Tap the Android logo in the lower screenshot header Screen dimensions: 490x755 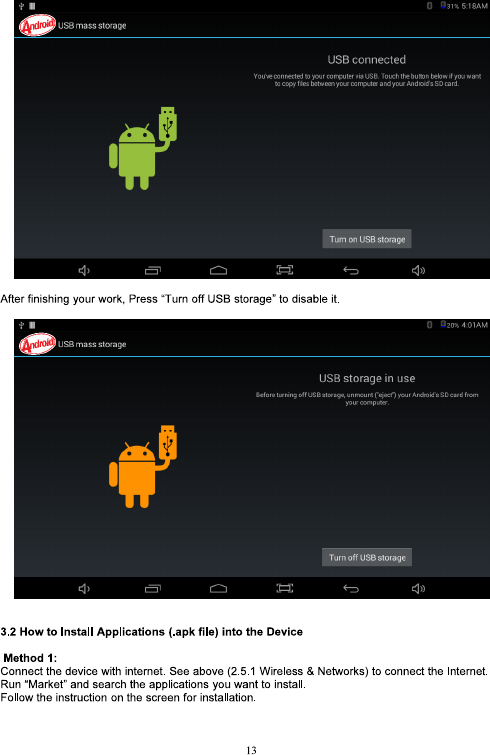coord(37,343)
